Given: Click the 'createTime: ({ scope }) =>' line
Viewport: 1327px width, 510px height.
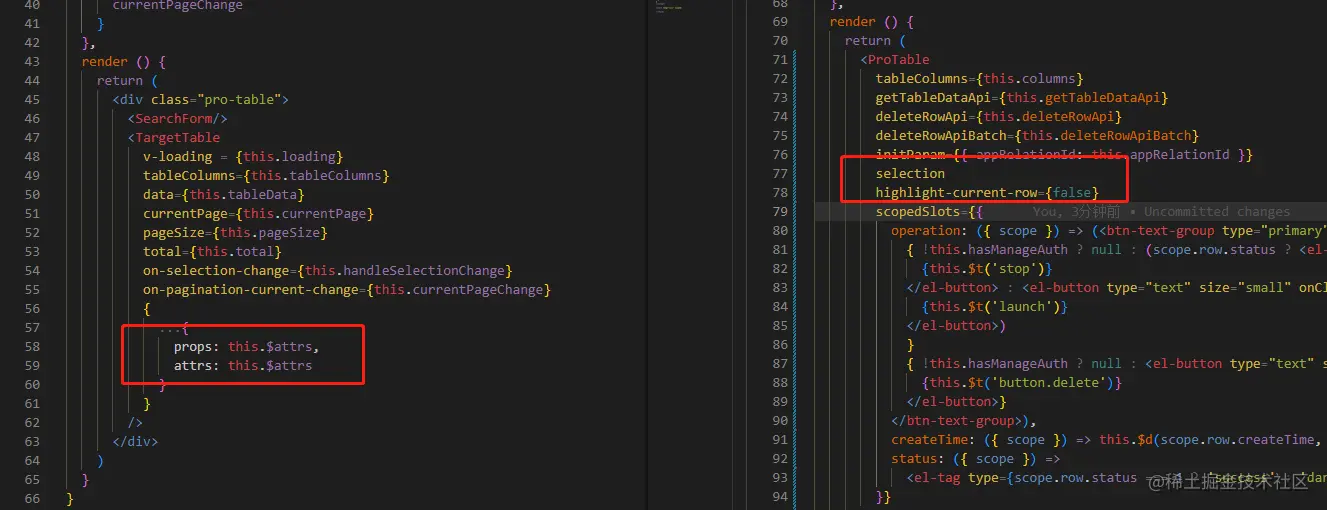Looking at the screenshot, I should point(1108,440).
